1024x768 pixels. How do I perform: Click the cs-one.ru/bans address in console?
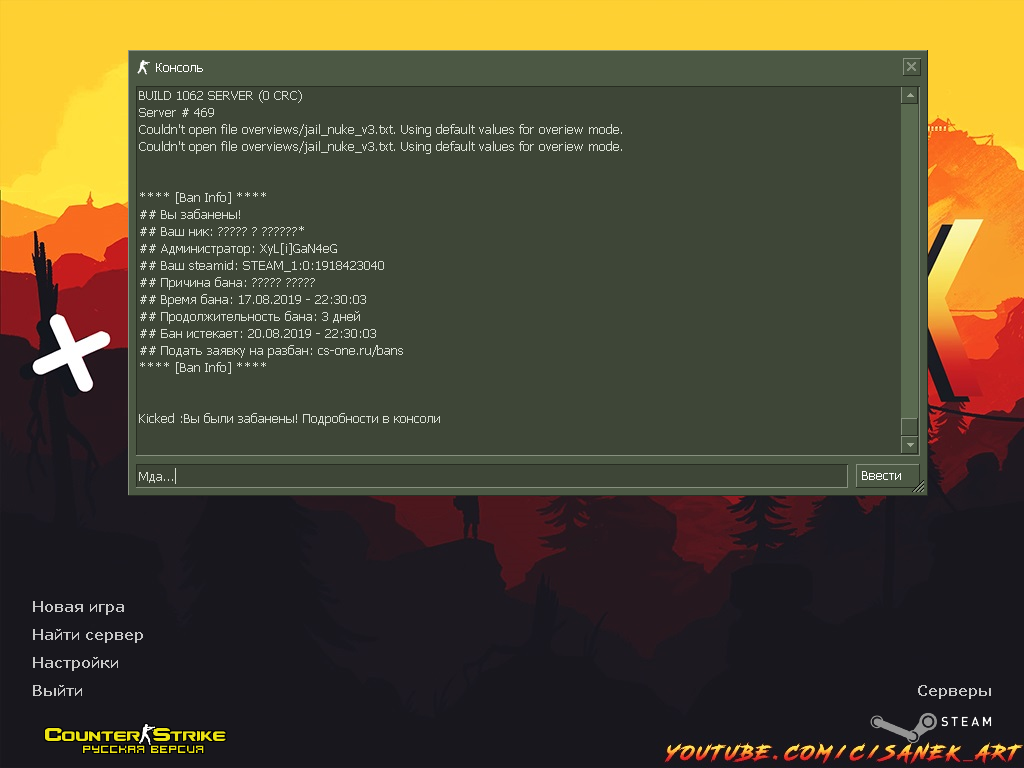360,351
